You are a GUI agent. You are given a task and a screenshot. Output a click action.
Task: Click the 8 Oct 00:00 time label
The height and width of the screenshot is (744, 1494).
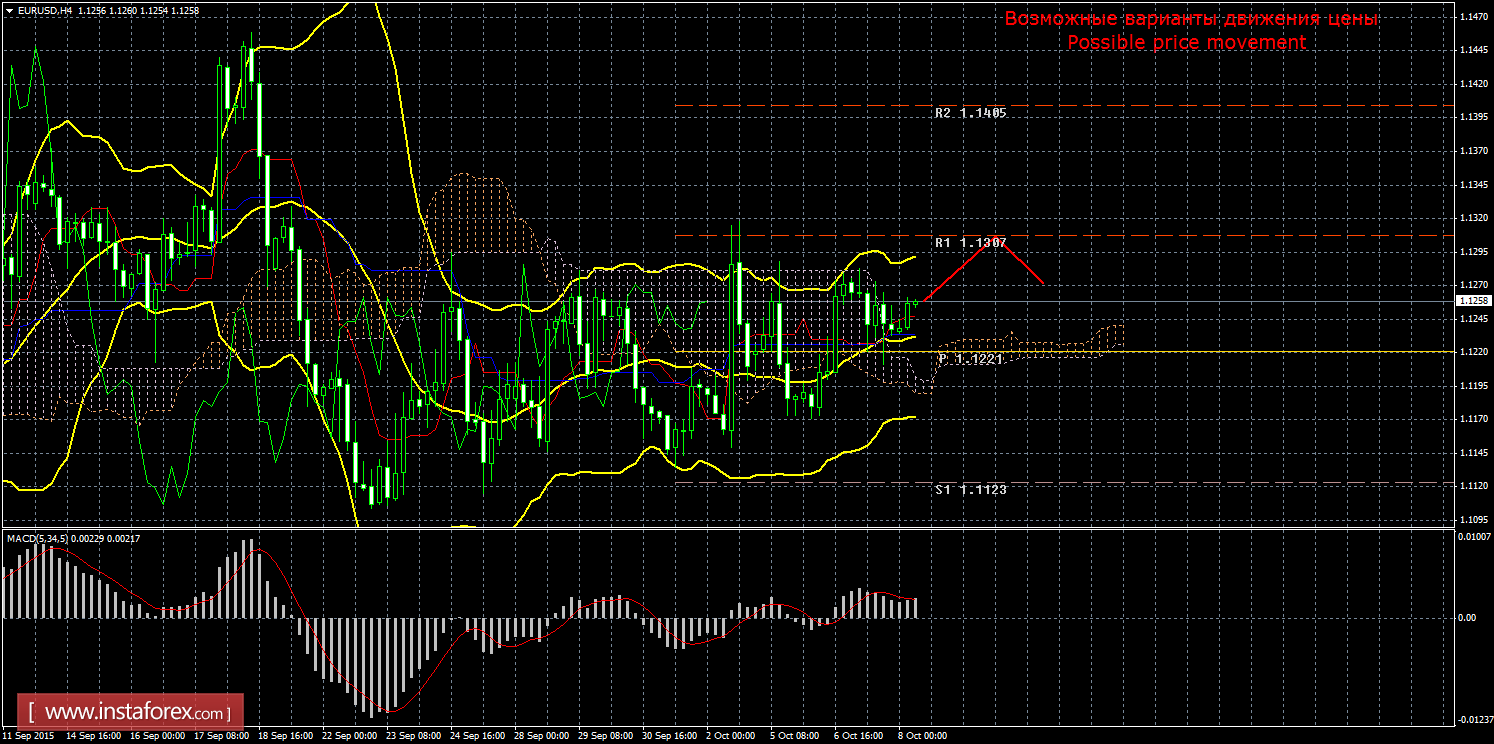923,736
